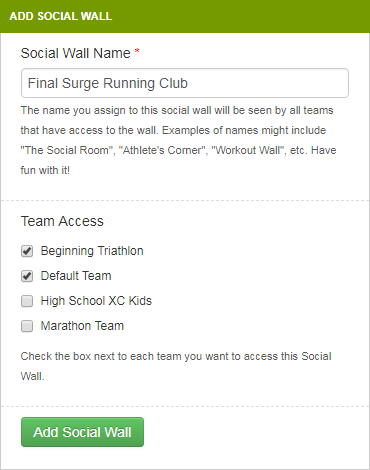
Task: Click the Beginning Triathlon label text
Action: tap(92, 251)
